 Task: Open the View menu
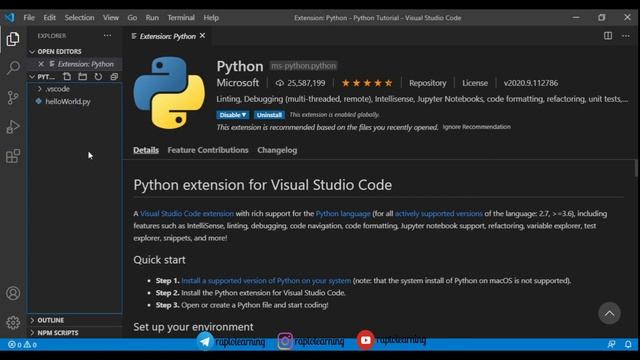tap(111, 18)
